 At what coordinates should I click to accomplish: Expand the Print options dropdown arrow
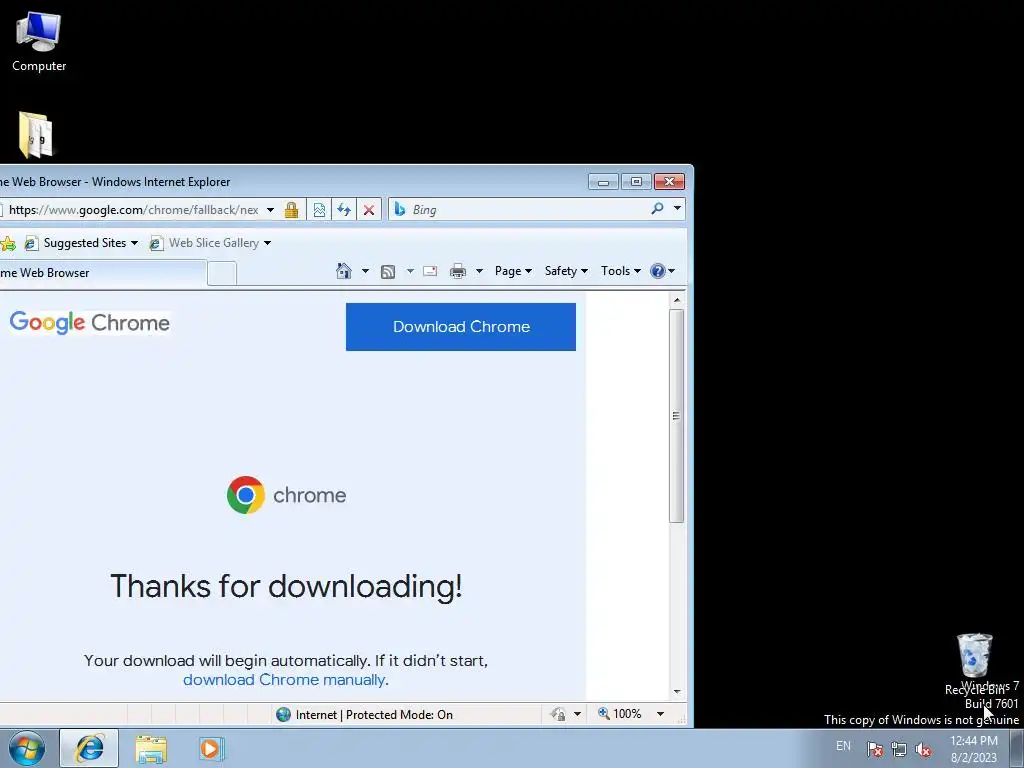(x=479, y=271)
